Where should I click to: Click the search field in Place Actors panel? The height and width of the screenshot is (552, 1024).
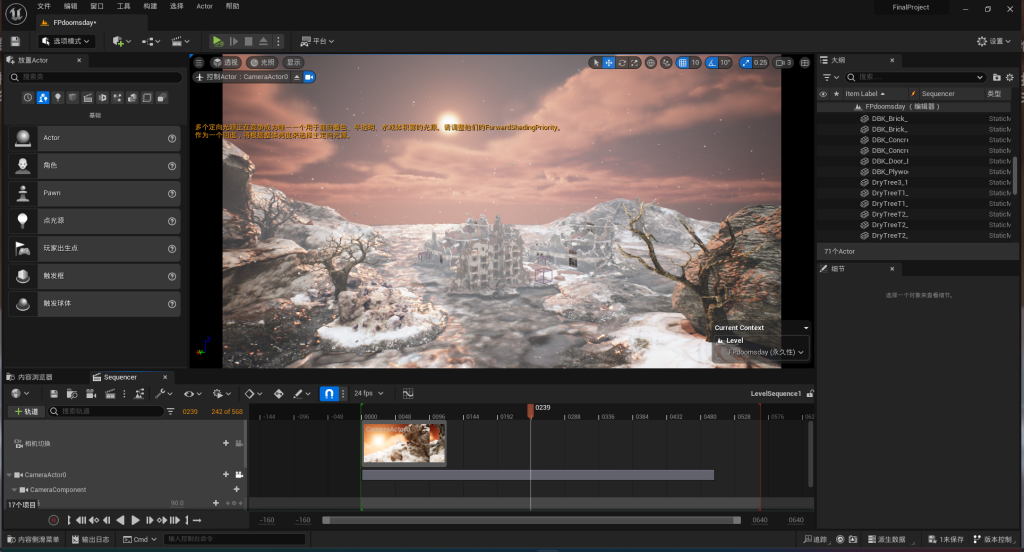[95, 77]
